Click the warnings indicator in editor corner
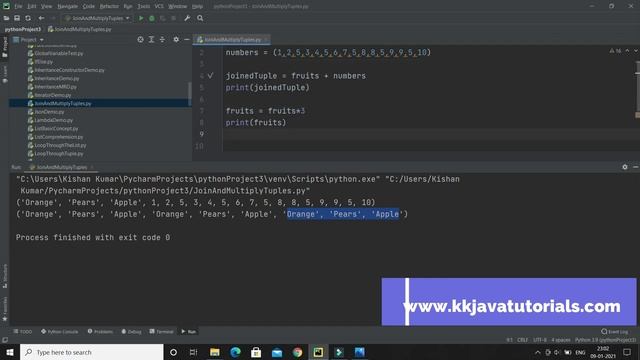This screenshot has width=640, height=360. pyautogui.click(x=615, y=51)
